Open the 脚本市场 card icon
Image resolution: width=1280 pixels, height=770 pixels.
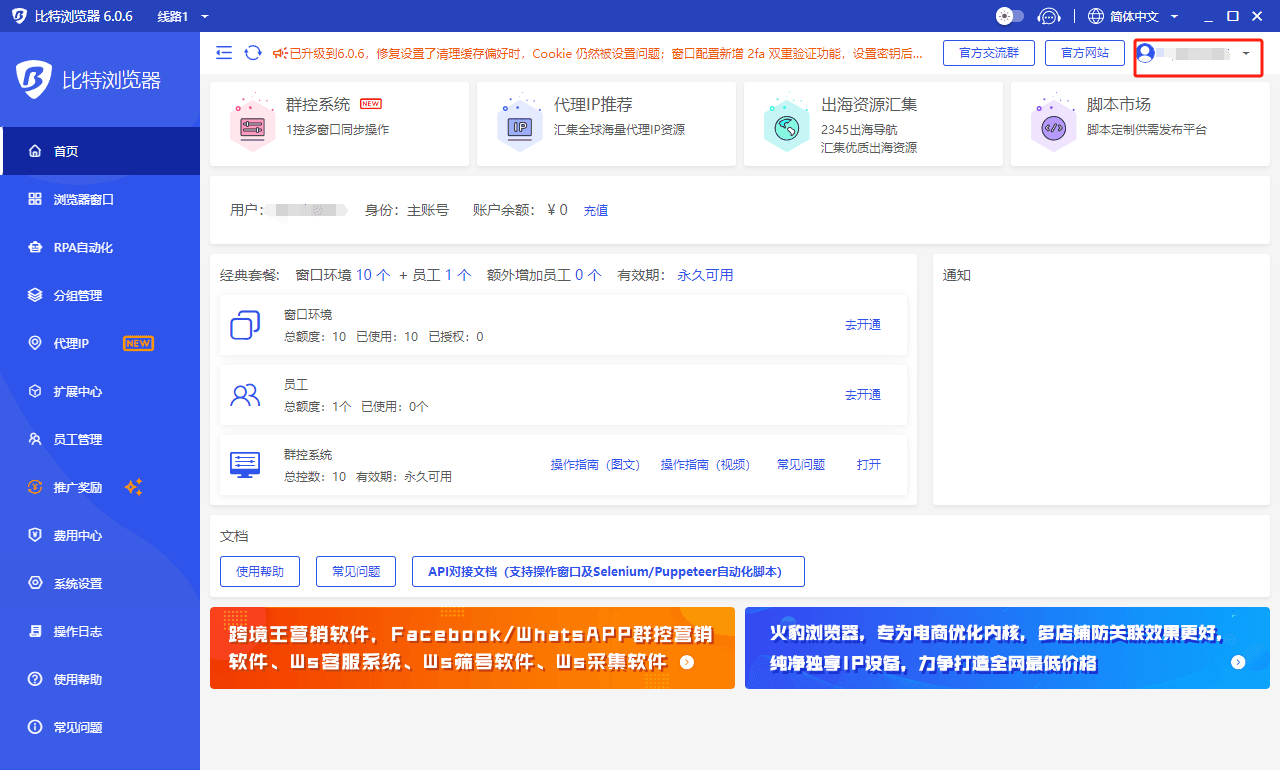click(x=1053, y=124)
